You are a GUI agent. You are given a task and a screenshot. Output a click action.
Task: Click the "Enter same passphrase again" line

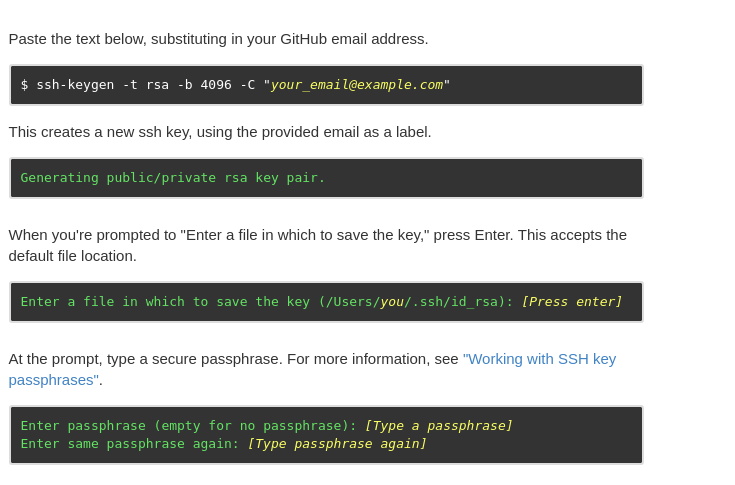(223, 444)
